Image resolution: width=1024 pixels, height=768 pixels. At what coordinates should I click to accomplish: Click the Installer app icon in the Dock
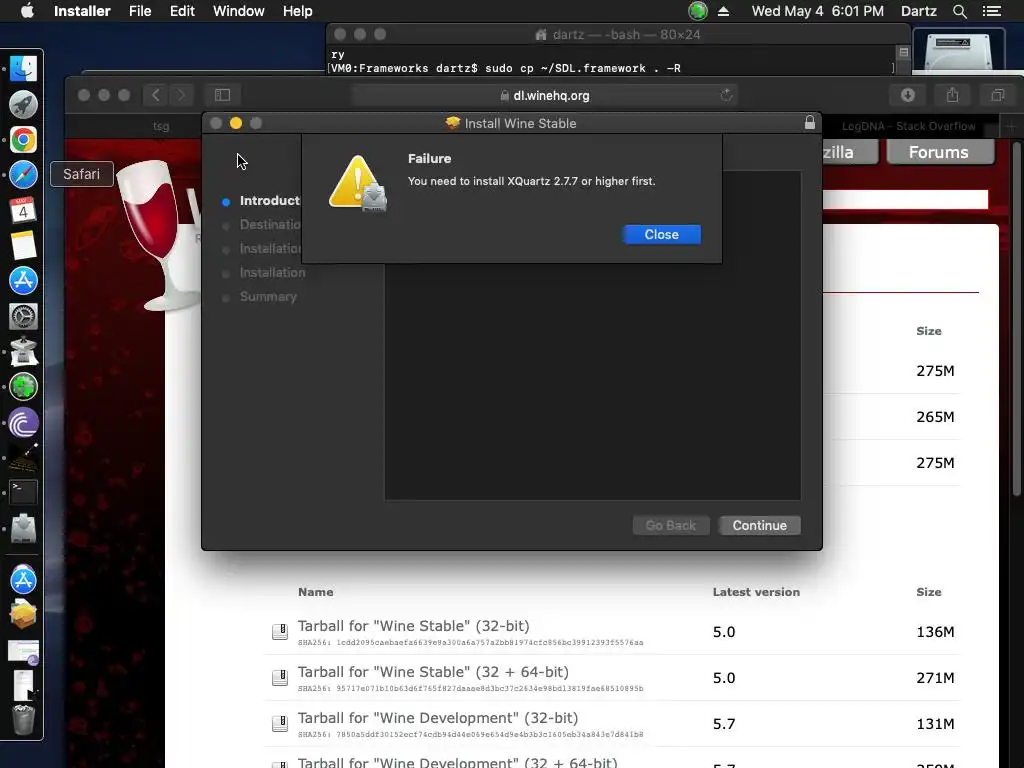tap(24, 528)
